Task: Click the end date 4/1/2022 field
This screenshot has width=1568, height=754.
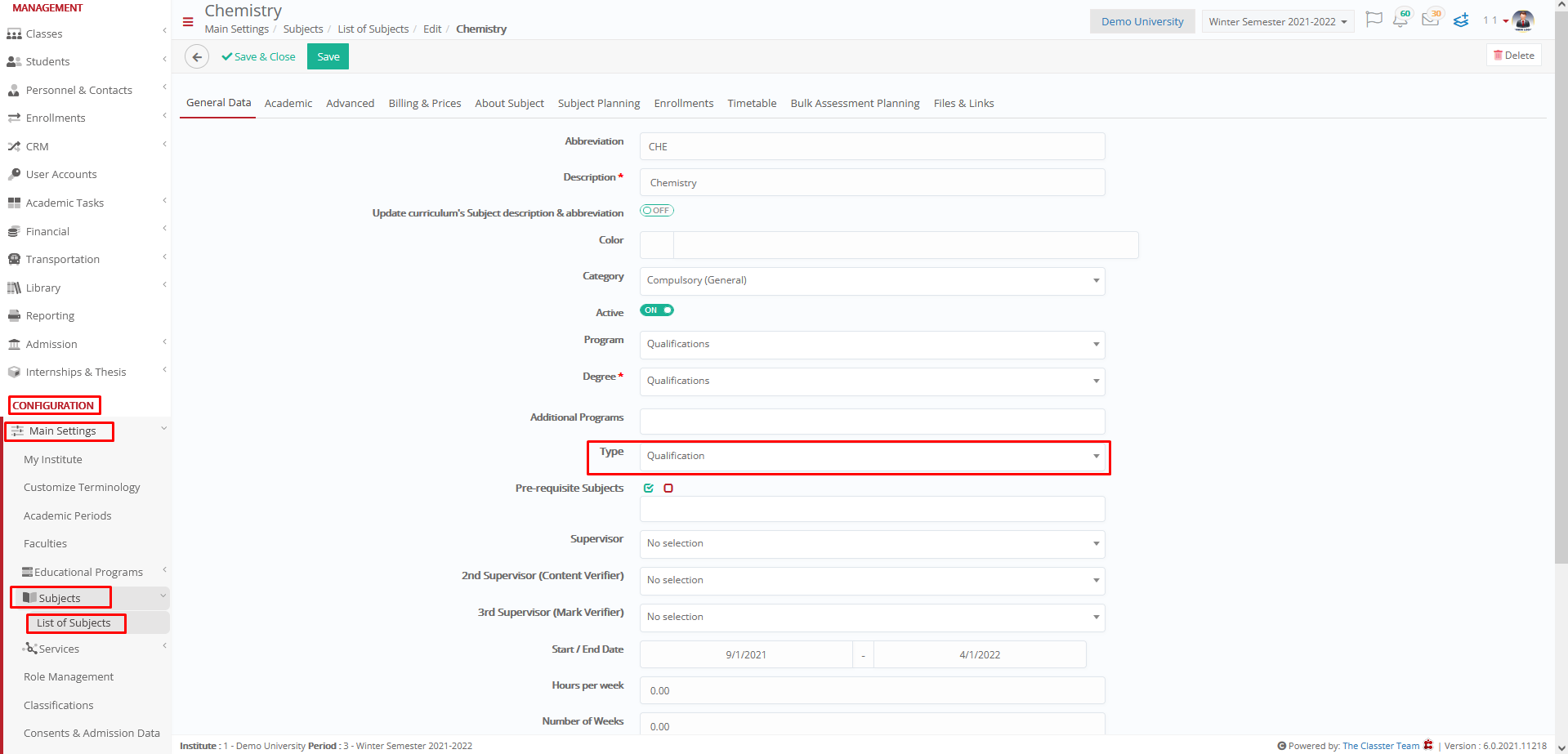Action: coord(980,655)
